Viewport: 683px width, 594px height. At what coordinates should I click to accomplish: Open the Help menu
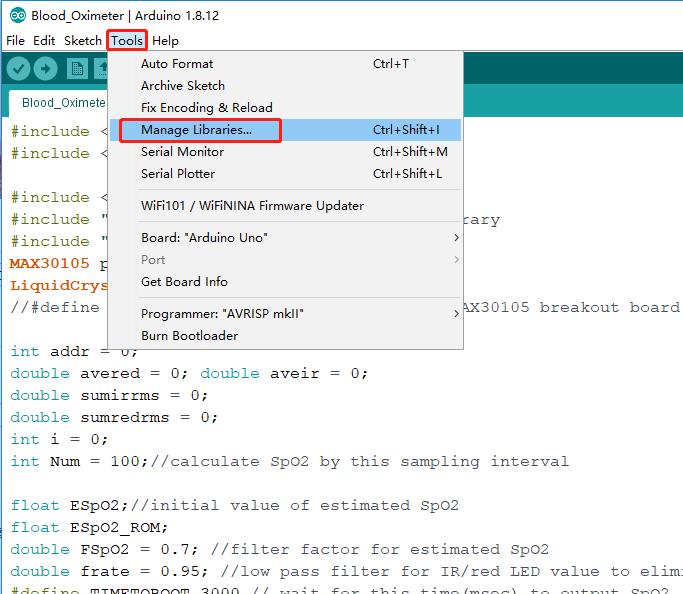(165, 41)
